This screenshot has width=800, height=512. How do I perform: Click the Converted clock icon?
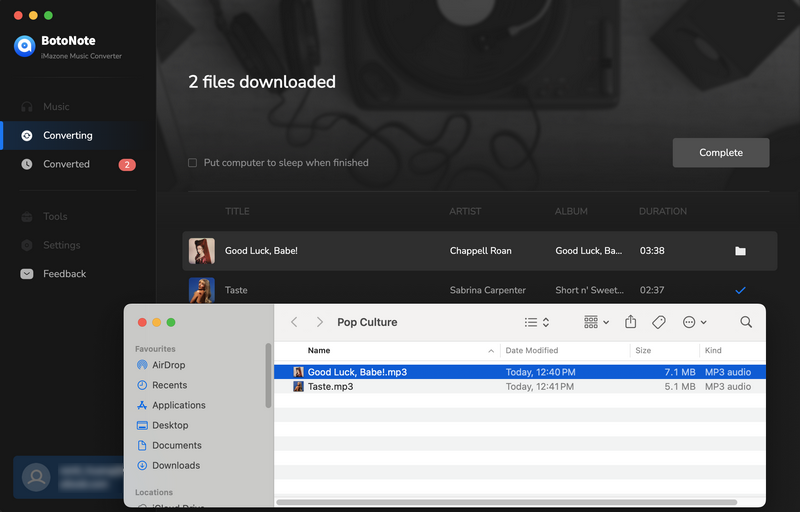pos(27,164)
